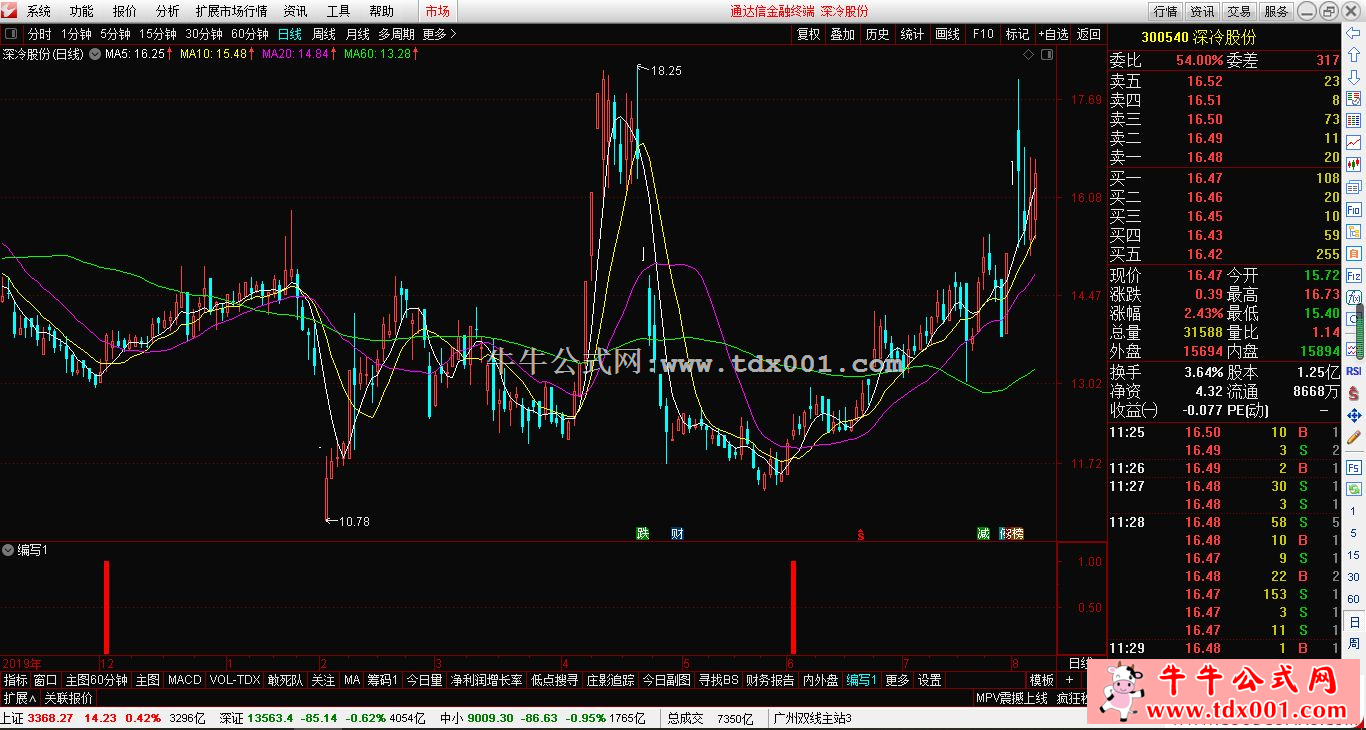Click +自选 to add to watchlist

click(1053, 34)
